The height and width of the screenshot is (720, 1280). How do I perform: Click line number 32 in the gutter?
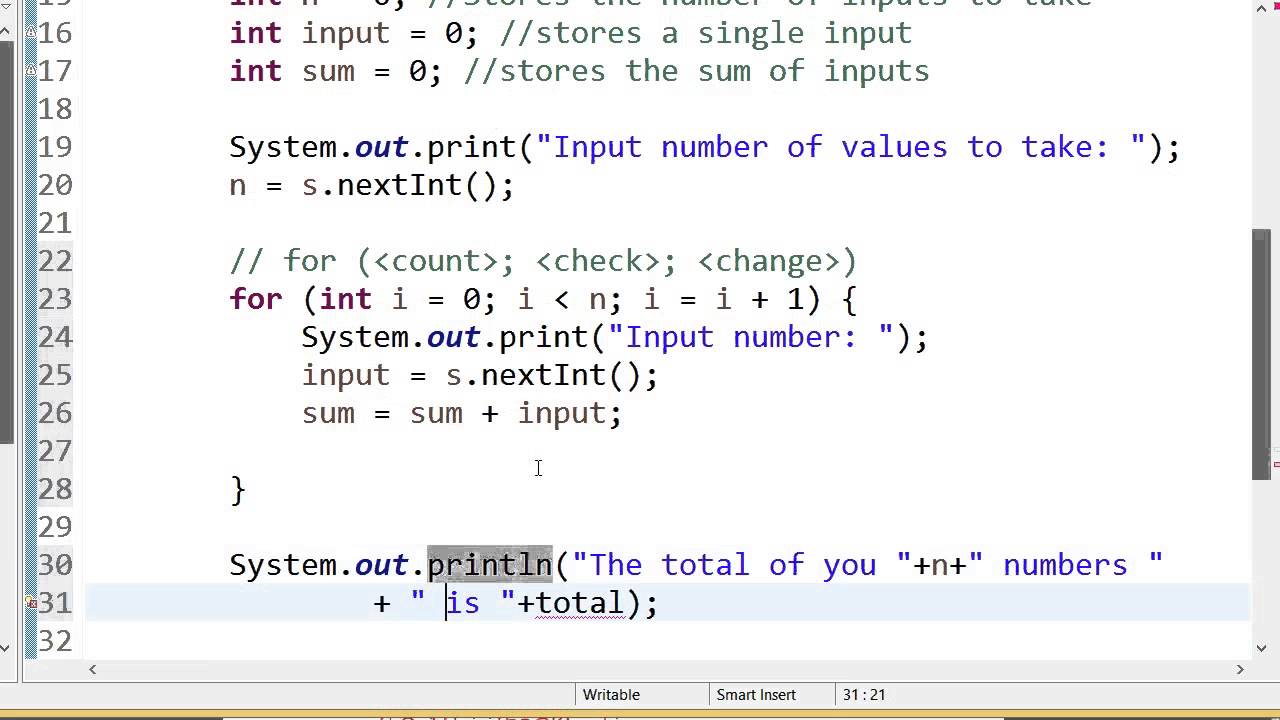(x=55, y=641)
